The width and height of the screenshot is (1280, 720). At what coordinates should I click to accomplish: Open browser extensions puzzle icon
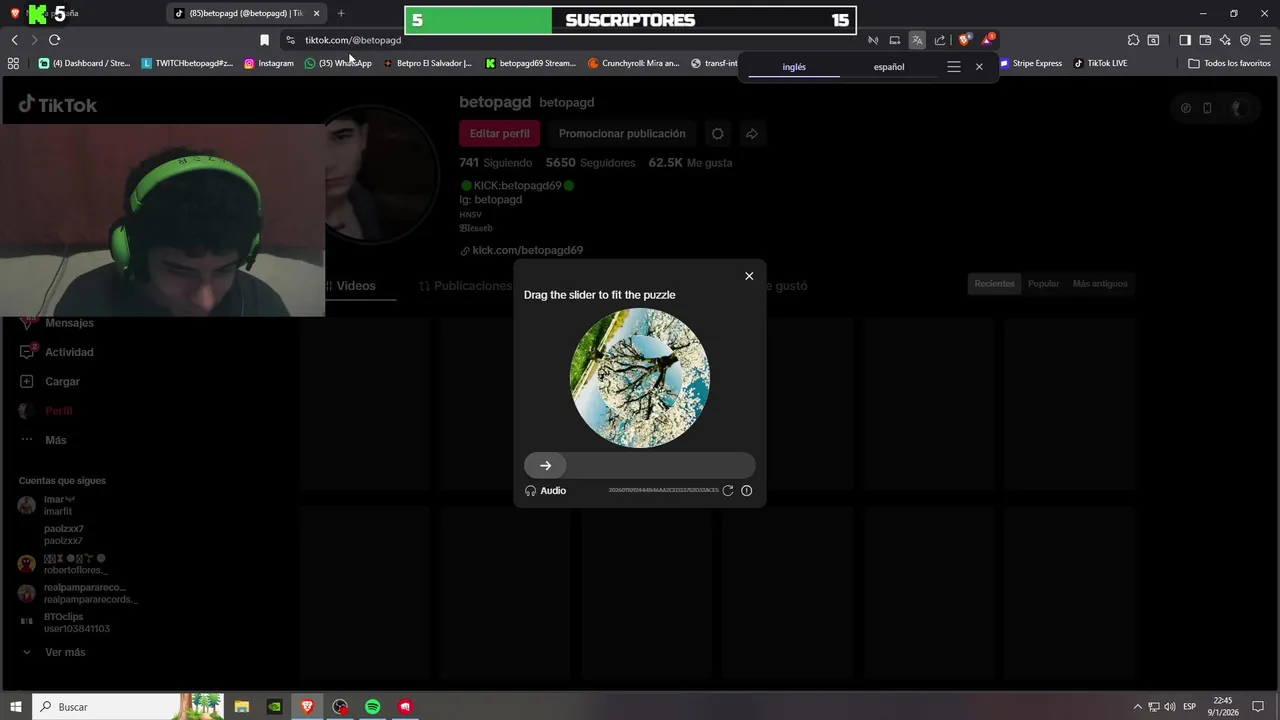tap(1133, 40)
